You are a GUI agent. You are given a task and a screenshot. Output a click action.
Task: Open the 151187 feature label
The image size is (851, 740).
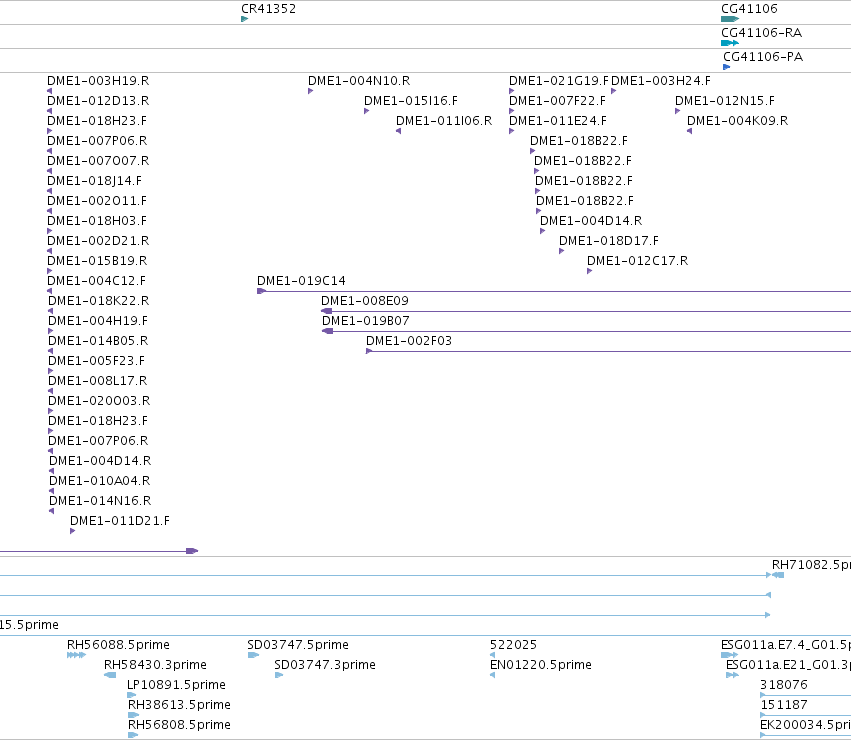[784, 705]
